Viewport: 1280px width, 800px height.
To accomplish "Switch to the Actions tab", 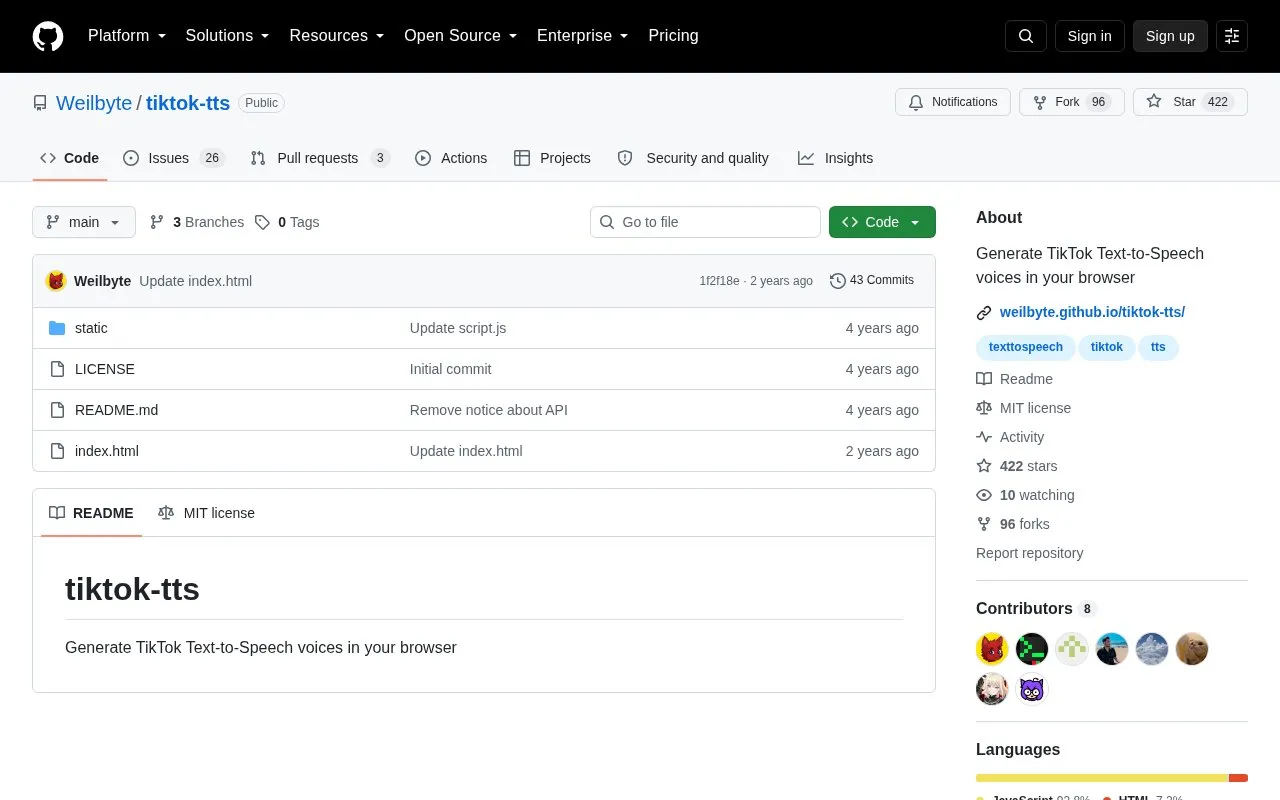I will point(451,158).
